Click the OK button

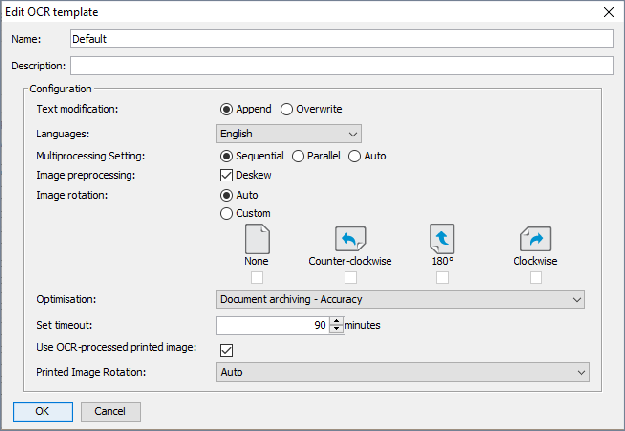(43, 411)
